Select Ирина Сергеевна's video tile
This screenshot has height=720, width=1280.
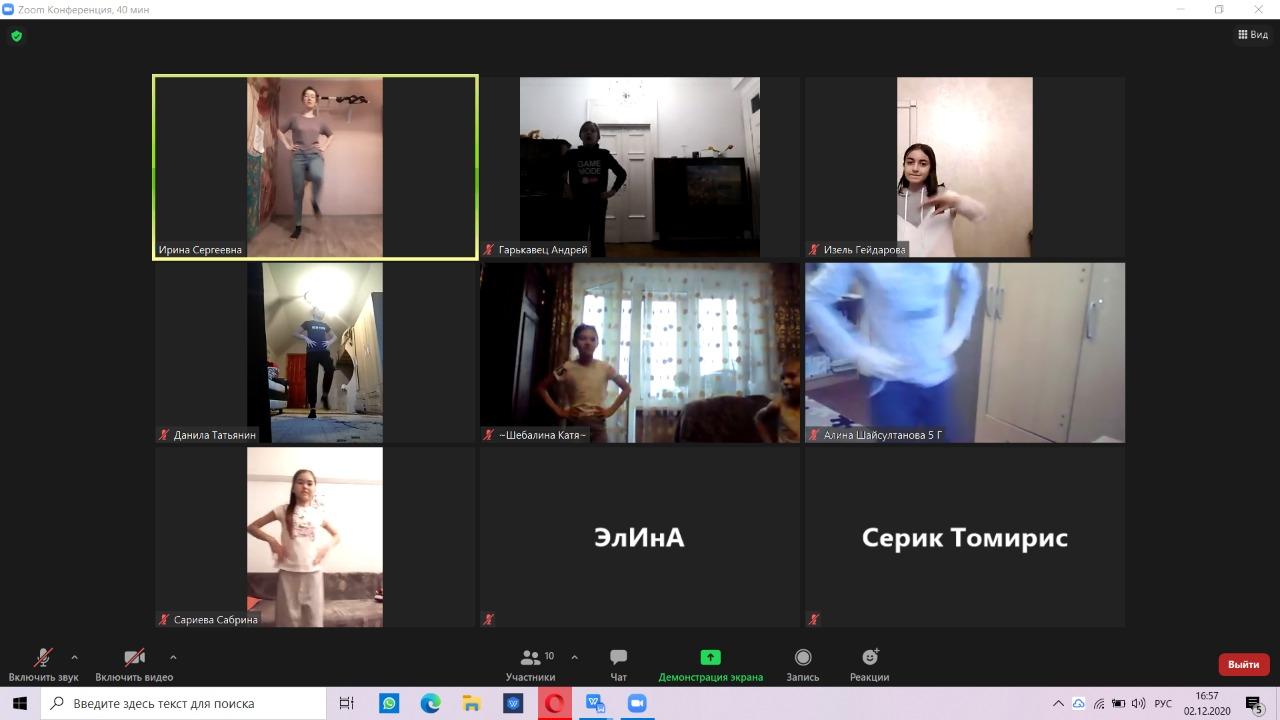315,167
